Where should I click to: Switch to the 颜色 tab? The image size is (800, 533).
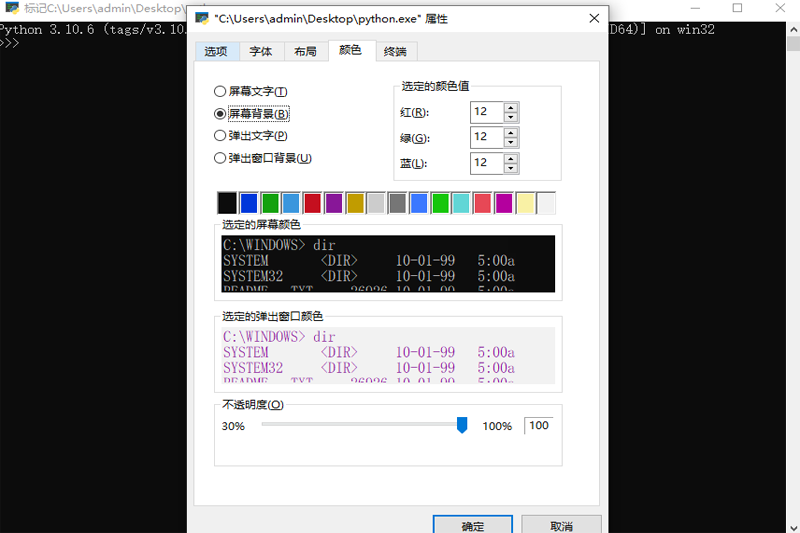pos(351,50)
